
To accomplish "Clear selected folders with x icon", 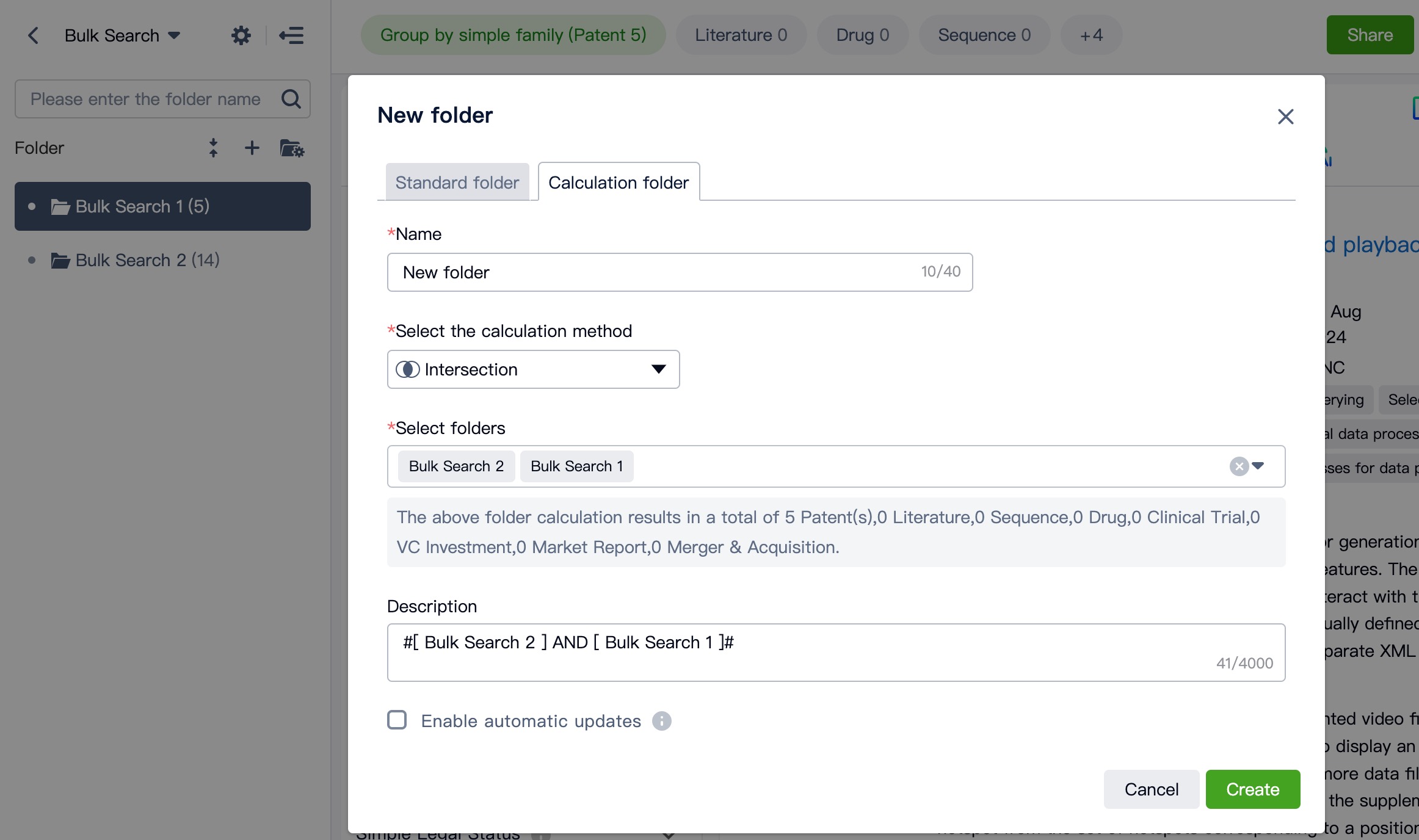I will click(x=1239, y=466).
